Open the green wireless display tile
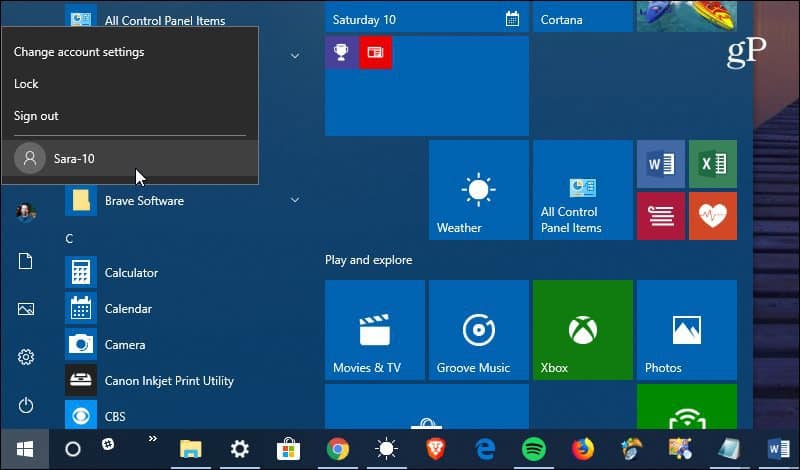 687,406
